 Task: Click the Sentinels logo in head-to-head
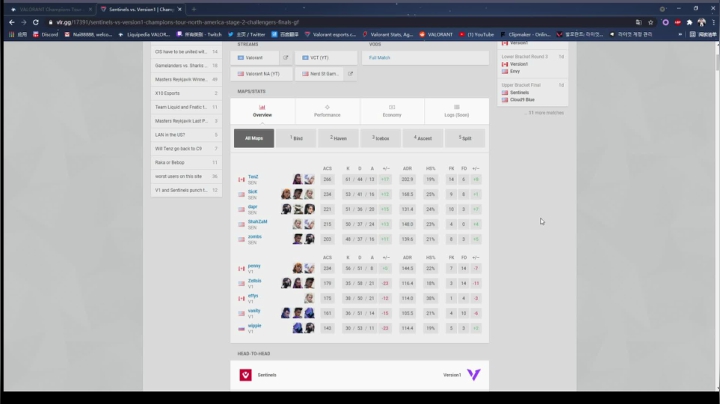pyautogui.click(x=246, y=375)
